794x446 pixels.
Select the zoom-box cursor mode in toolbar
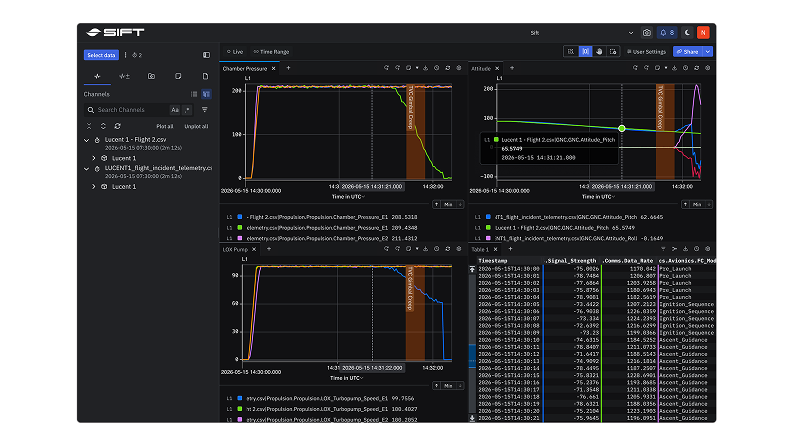(x=571, y=52)
